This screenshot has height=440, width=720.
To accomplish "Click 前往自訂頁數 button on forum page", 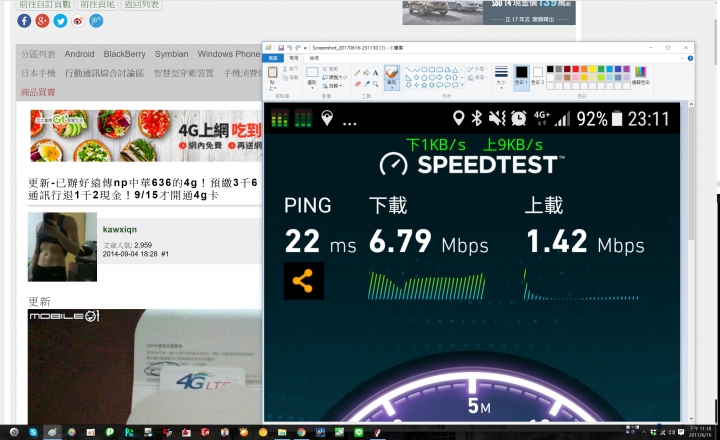I will coord(45,5).
